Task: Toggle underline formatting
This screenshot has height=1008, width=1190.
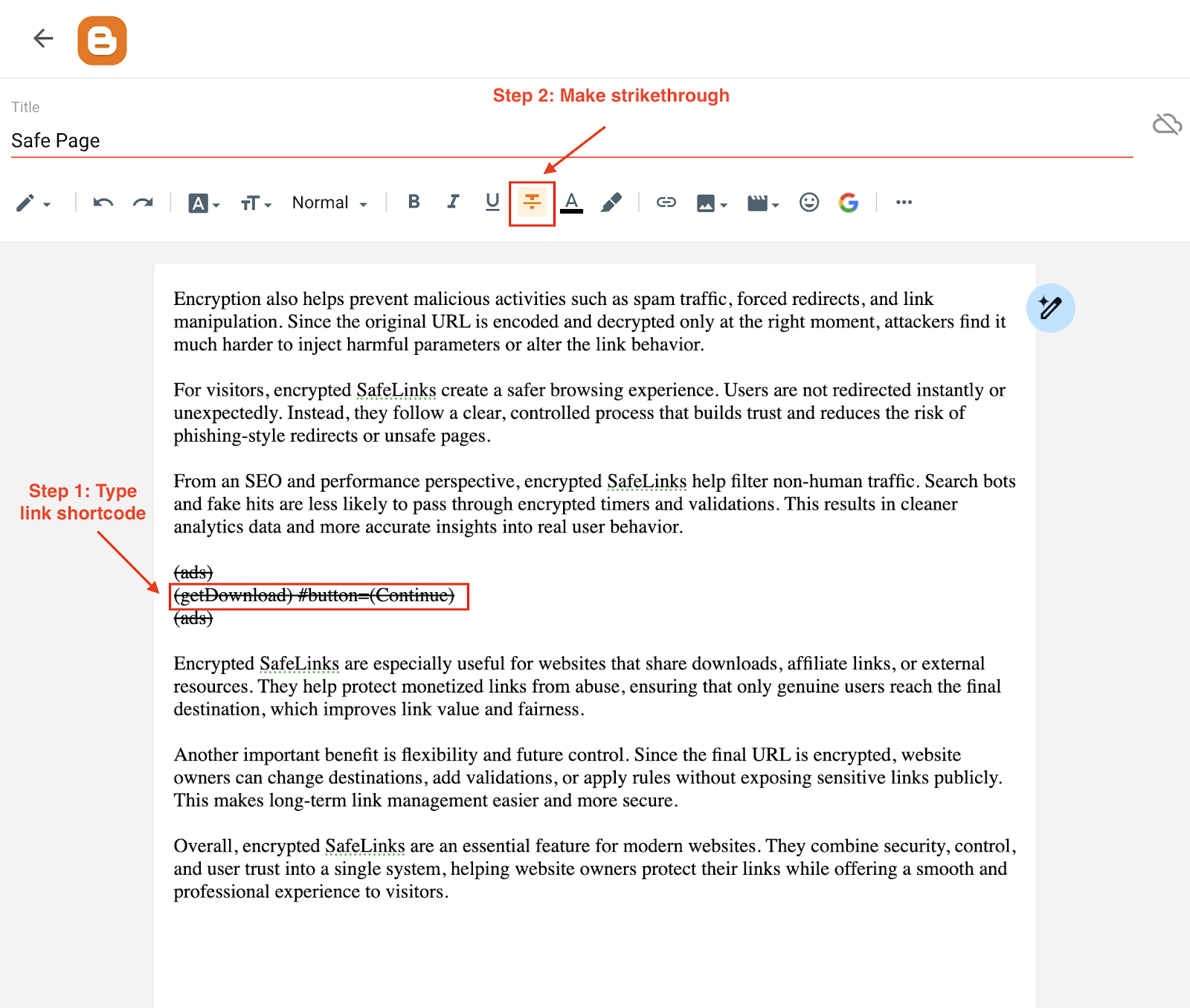Action: (492, 202)
